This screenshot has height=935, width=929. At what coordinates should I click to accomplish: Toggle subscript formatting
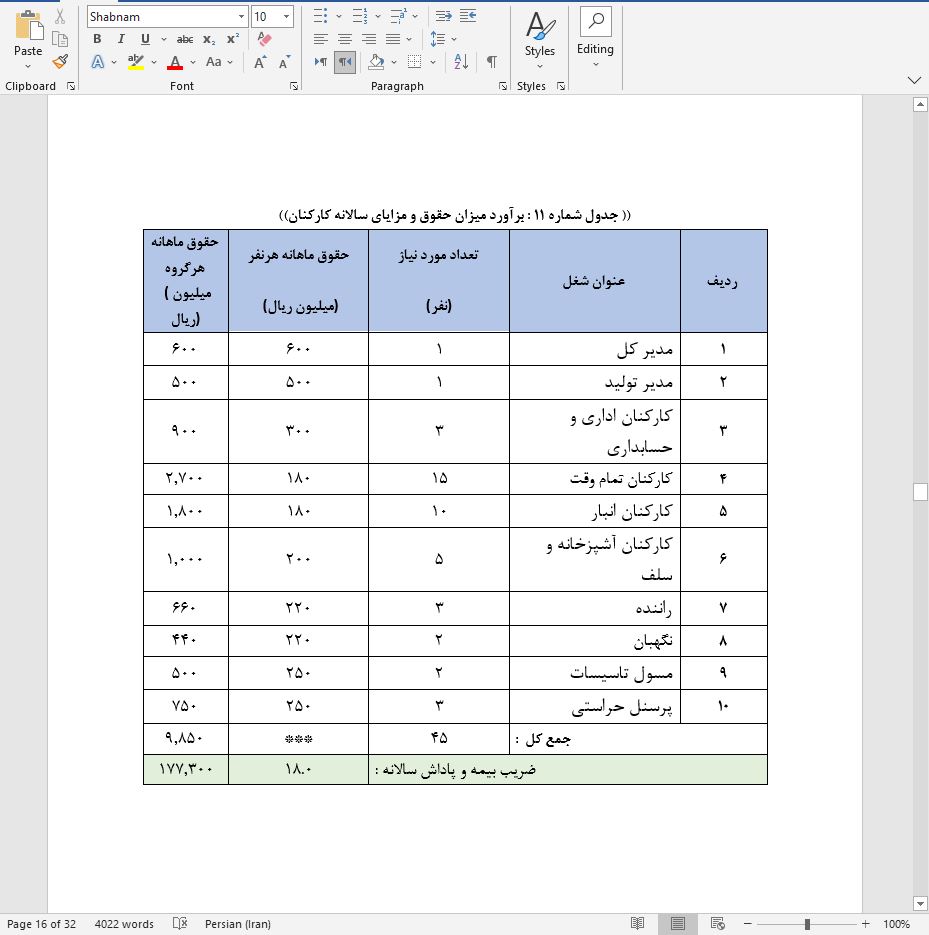tap(209, 39)
